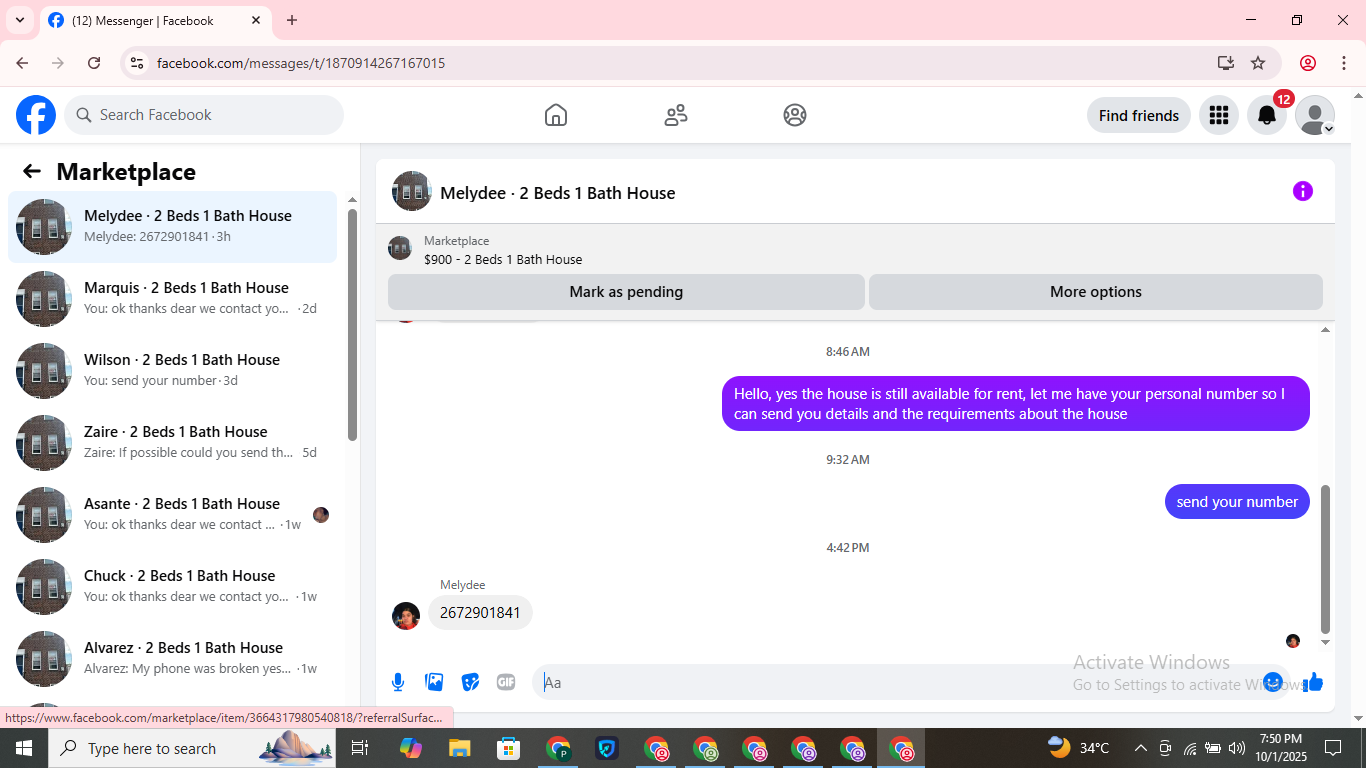The width and height of the screenshot is (1366, 768).
Task: Click the voice clip microphone icon
Action: [x=398, y=682]
